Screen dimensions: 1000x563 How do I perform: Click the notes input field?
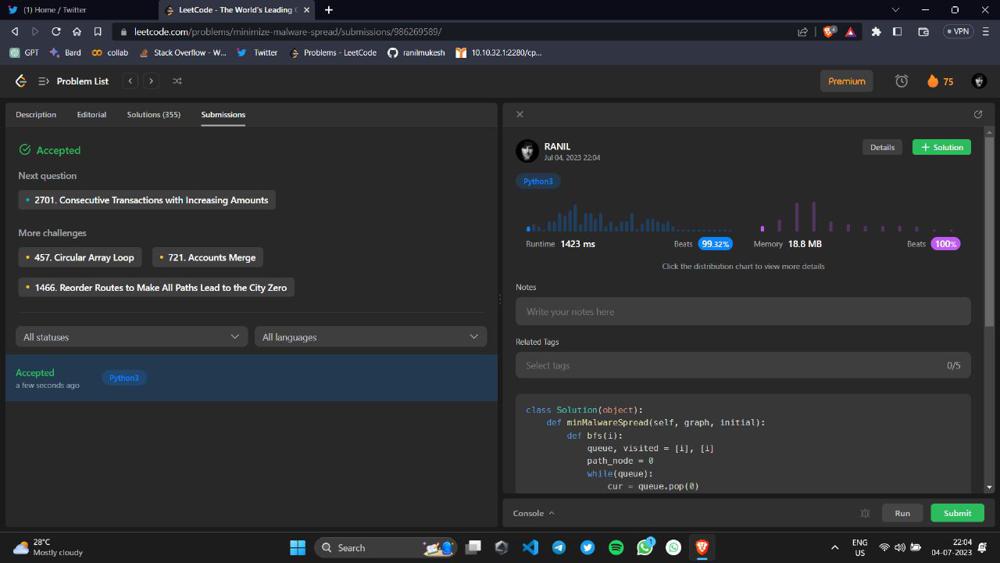click(x=742, y=311)
